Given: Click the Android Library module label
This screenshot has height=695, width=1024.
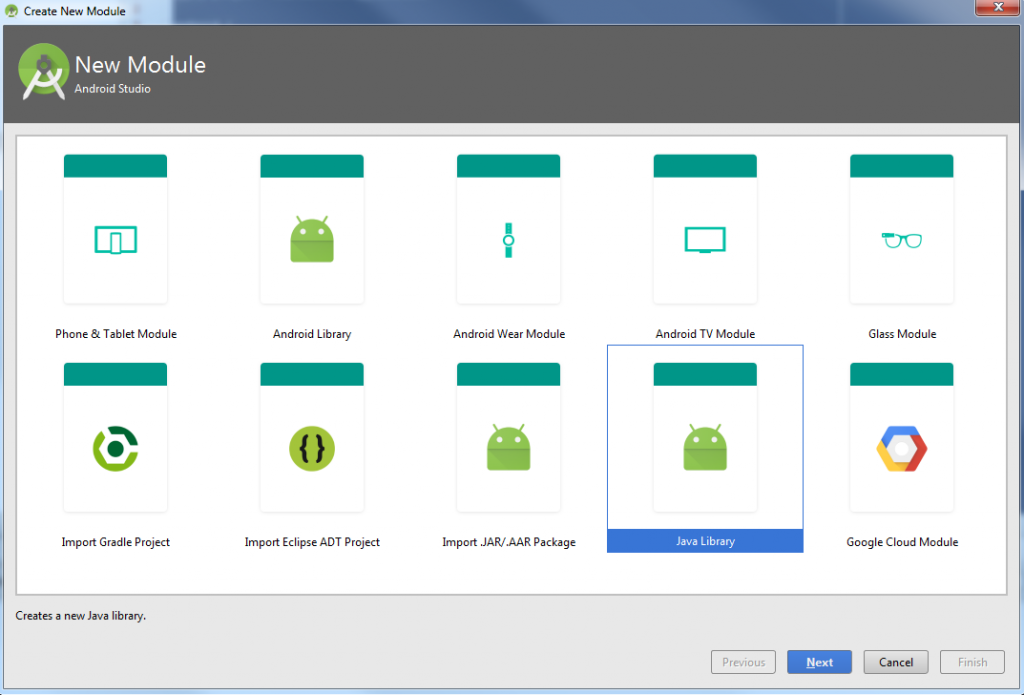Looking at the screenshot, I should coord(311,333).
